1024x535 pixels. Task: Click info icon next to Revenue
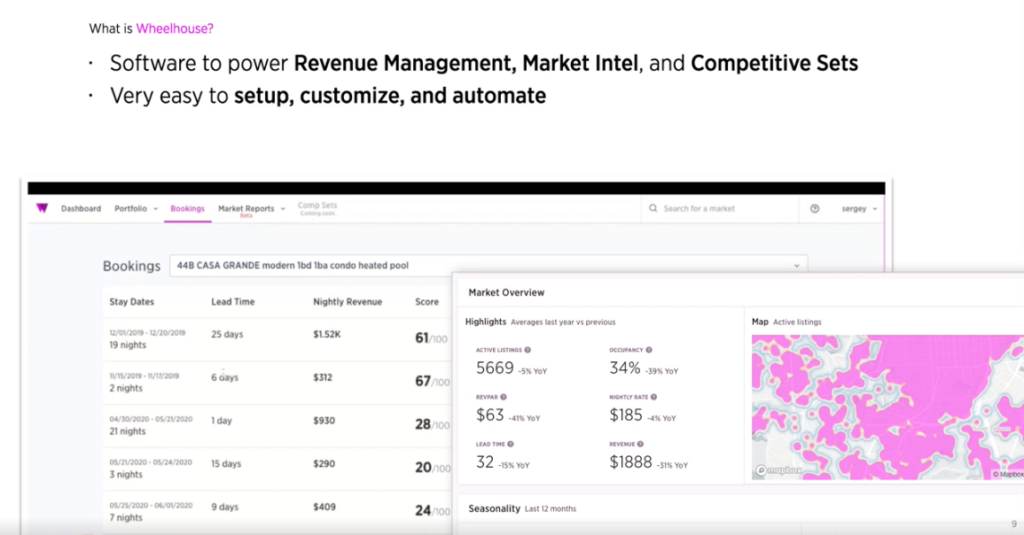coord(641,444)
